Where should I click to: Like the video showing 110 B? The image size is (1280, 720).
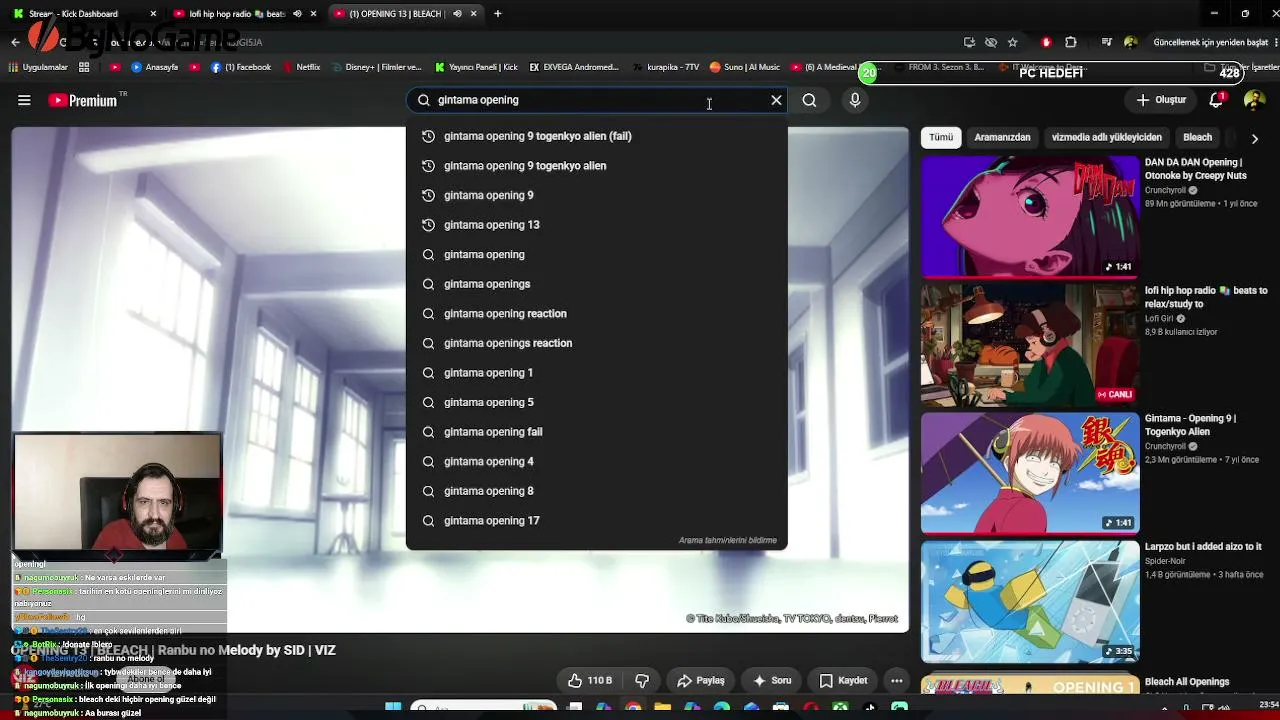coord(589,681)
